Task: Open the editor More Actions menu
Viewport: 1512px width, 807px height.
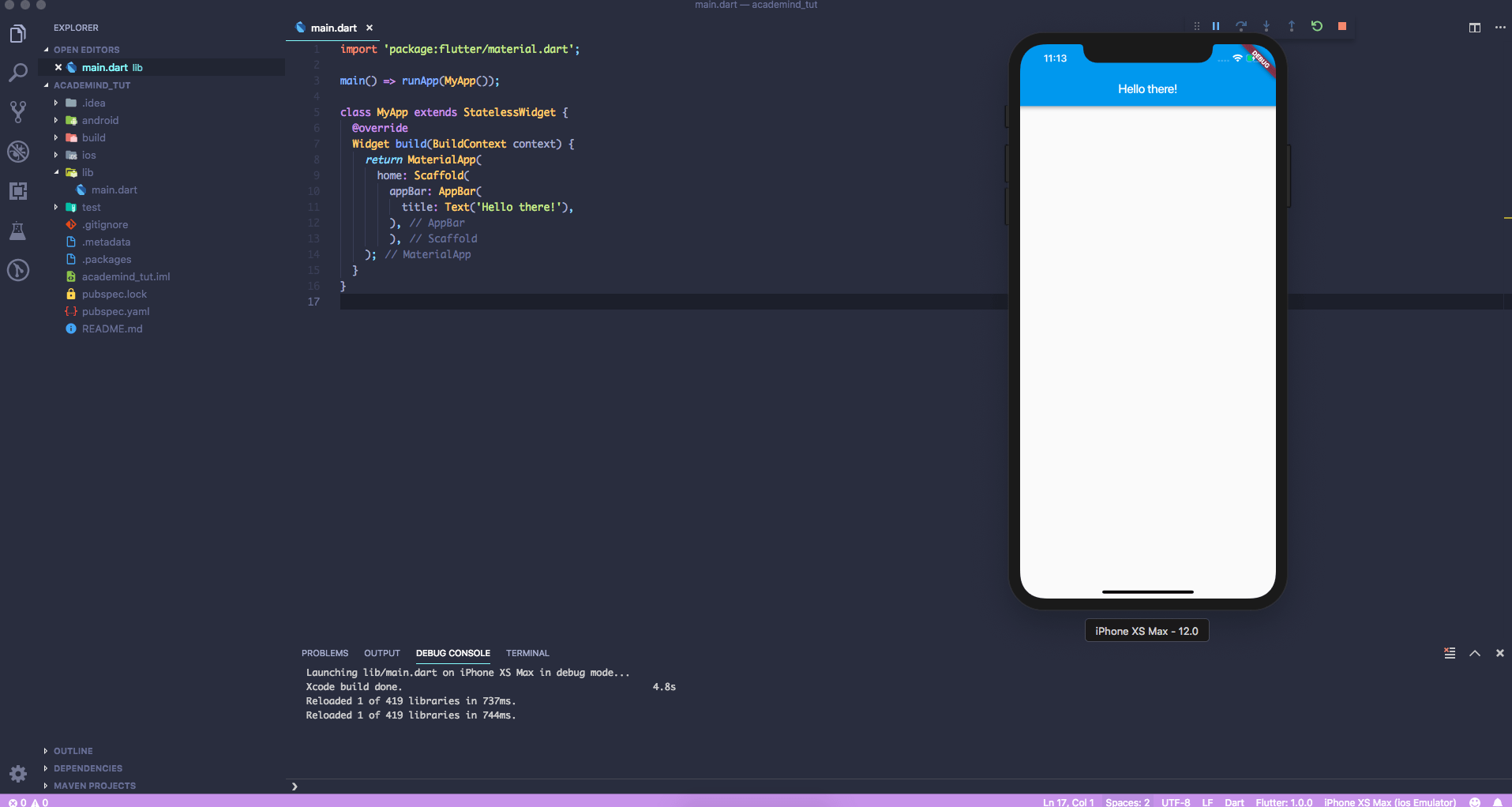Action: pos(1500,28)
